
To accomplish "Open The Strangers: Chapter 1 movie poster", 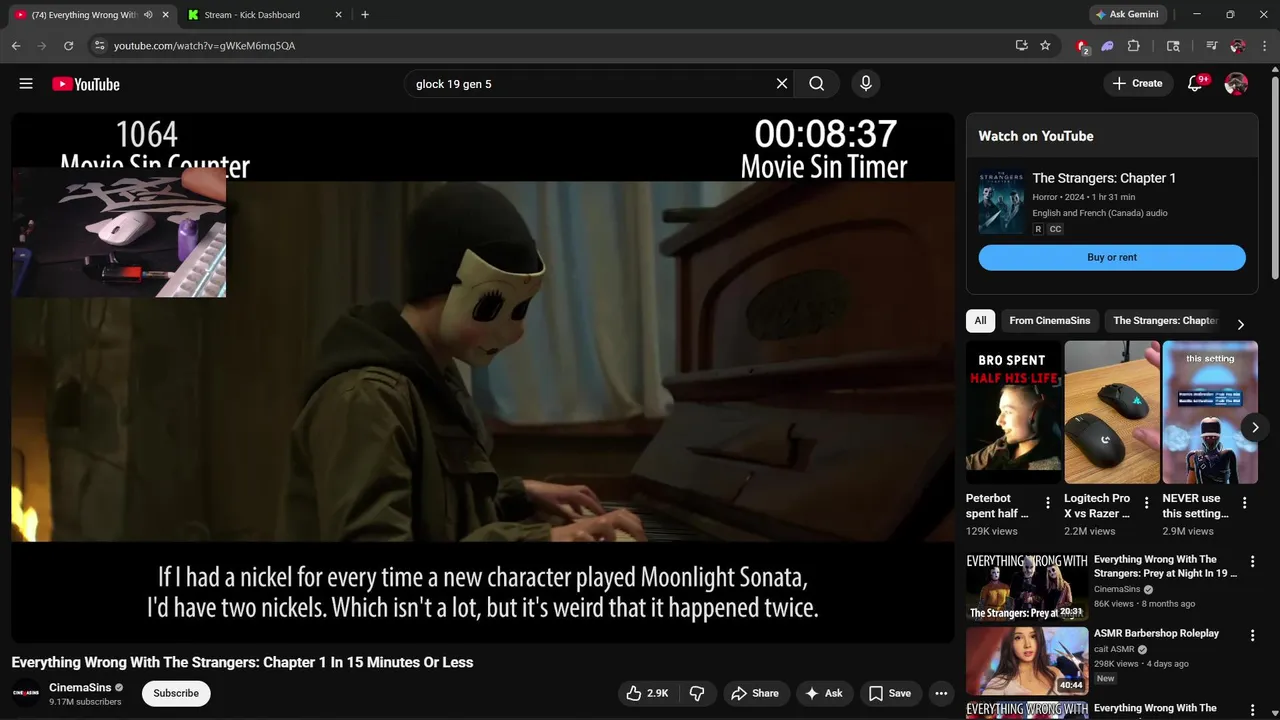I will [x=1001, y=202].
